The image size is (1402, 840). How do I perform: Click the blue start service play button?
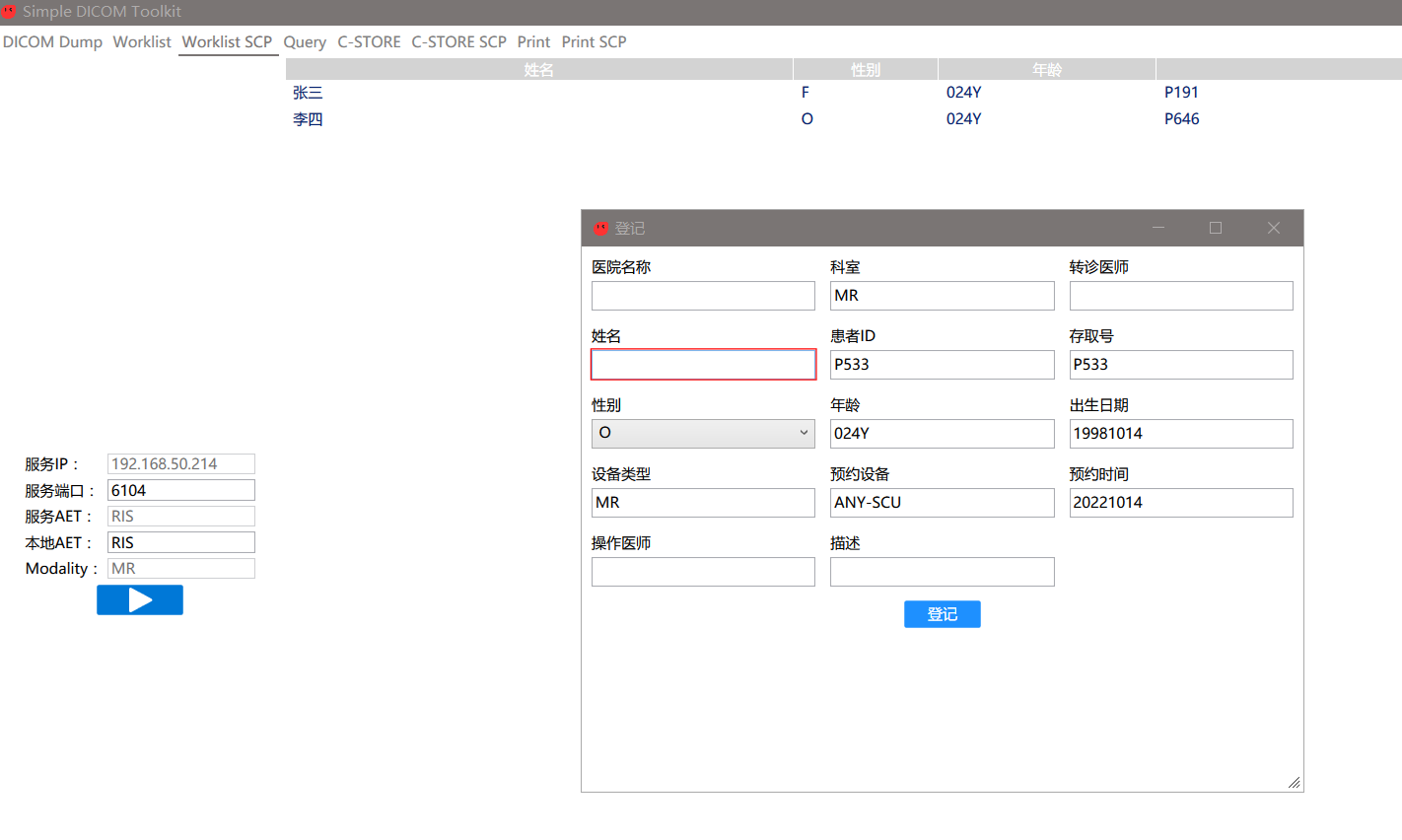pos(139,599)
